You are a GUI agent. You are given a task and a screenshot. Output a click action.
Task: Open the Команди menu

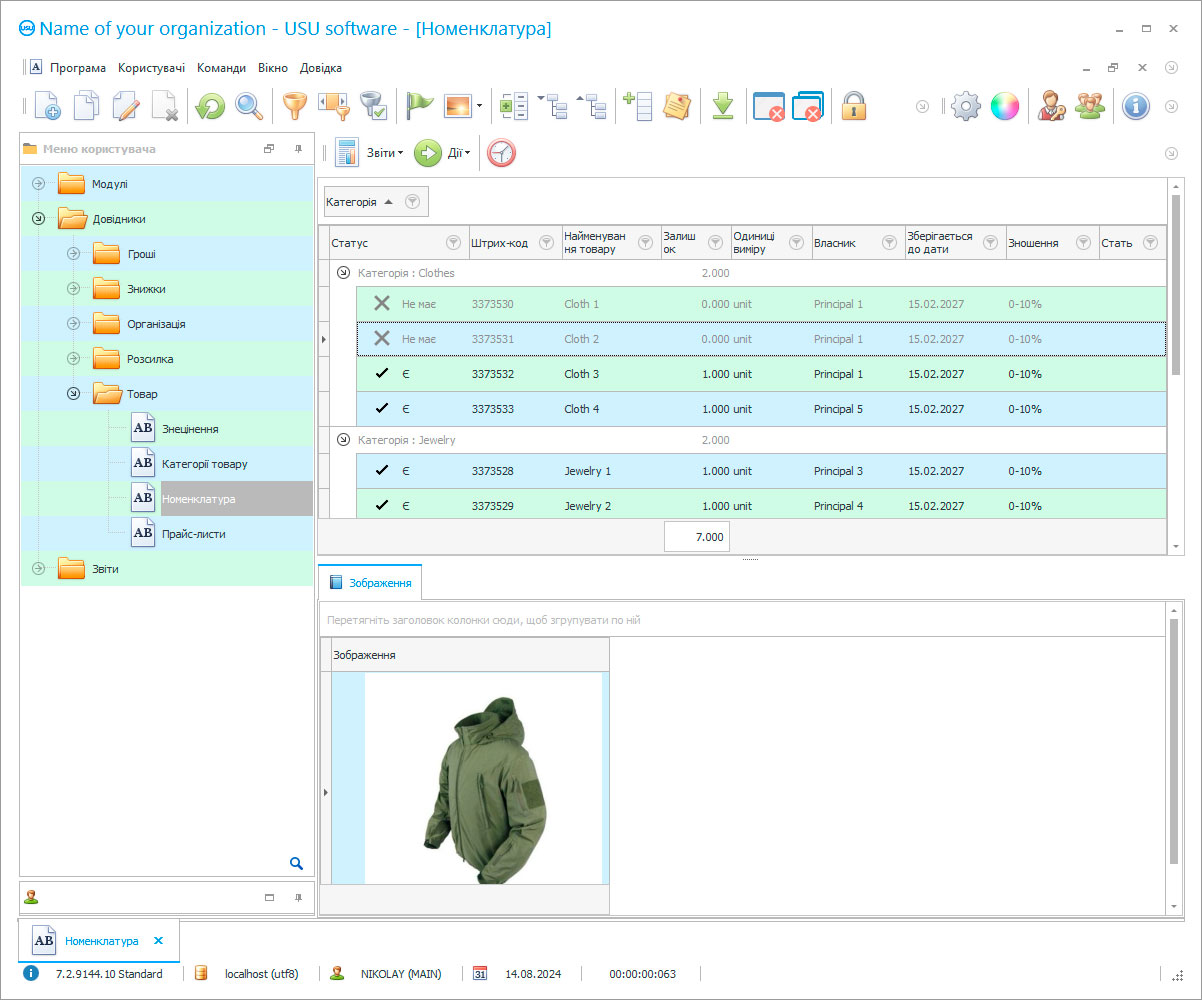click(x=221, y=68)
